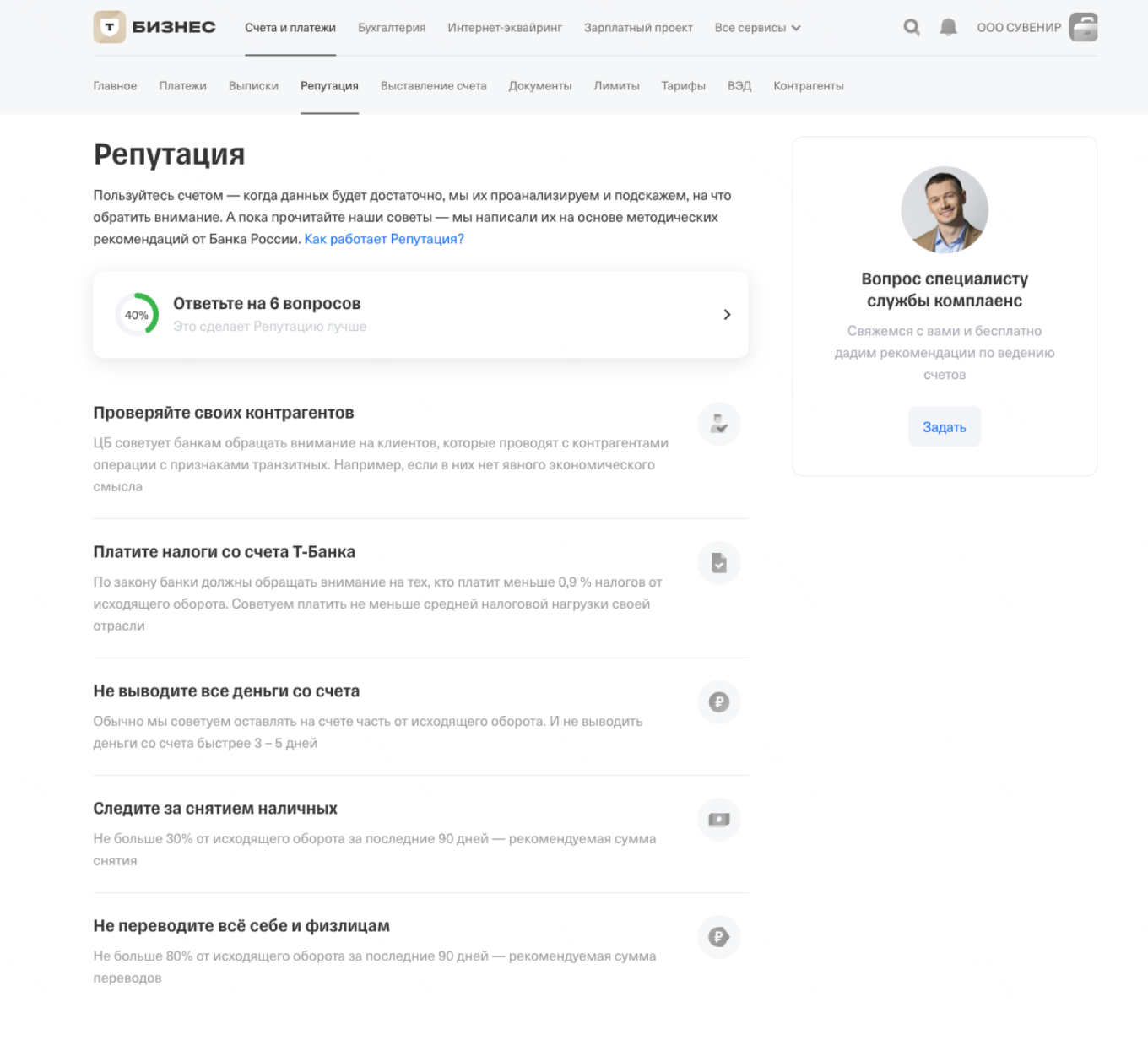Click the 40% progress ring

(137, 315)
